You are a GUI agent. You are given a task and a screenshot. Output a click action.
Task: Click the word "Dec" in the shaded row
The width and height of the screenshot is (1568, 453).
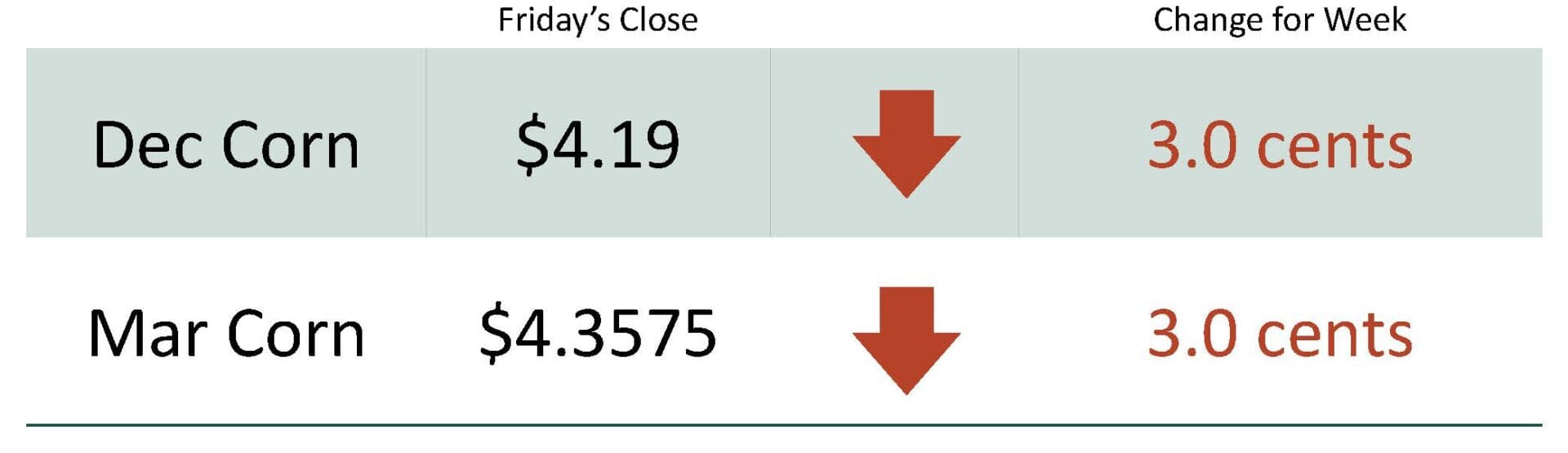click(147, 146)
